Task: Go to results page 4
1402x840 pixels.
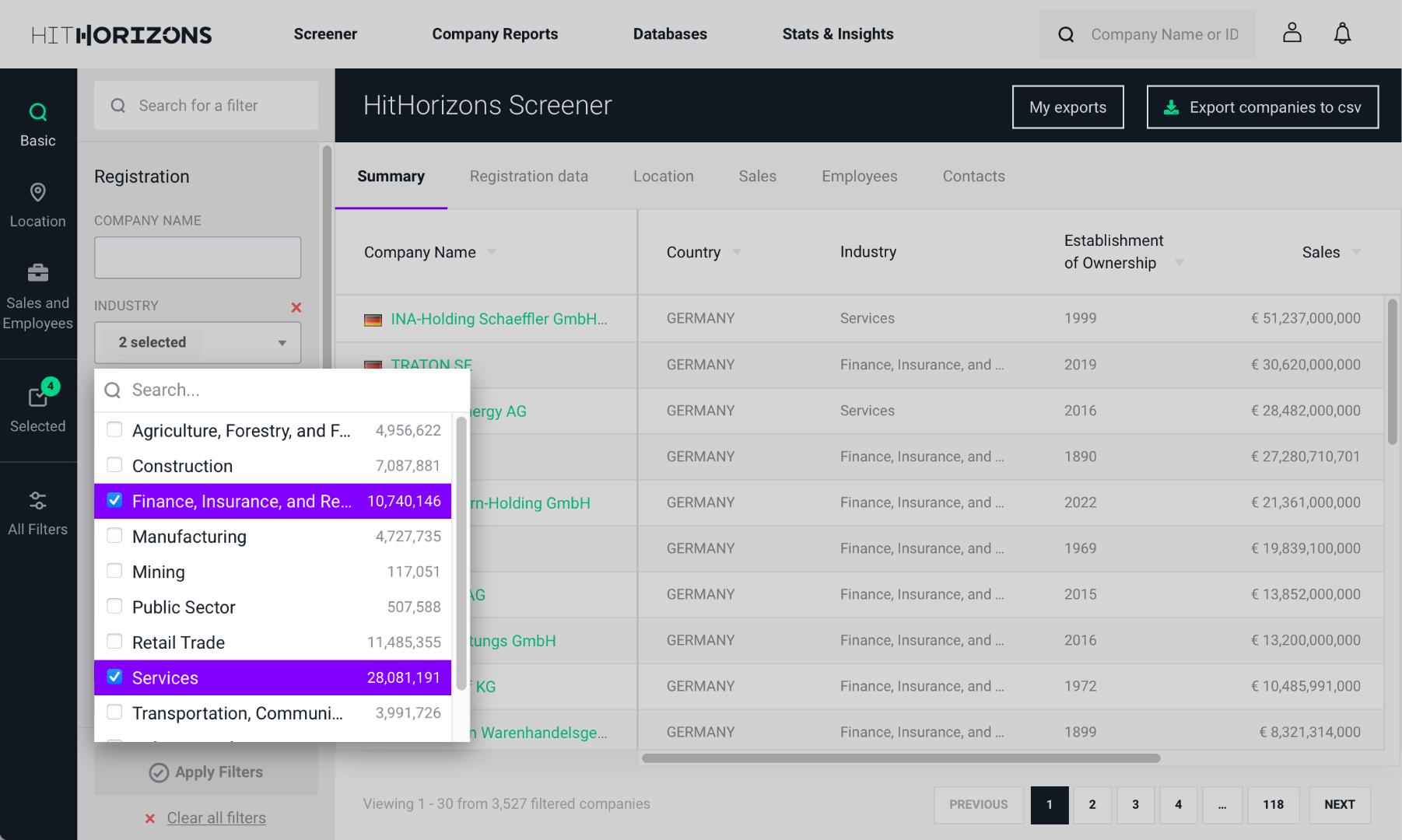Action: point(1178,805)
